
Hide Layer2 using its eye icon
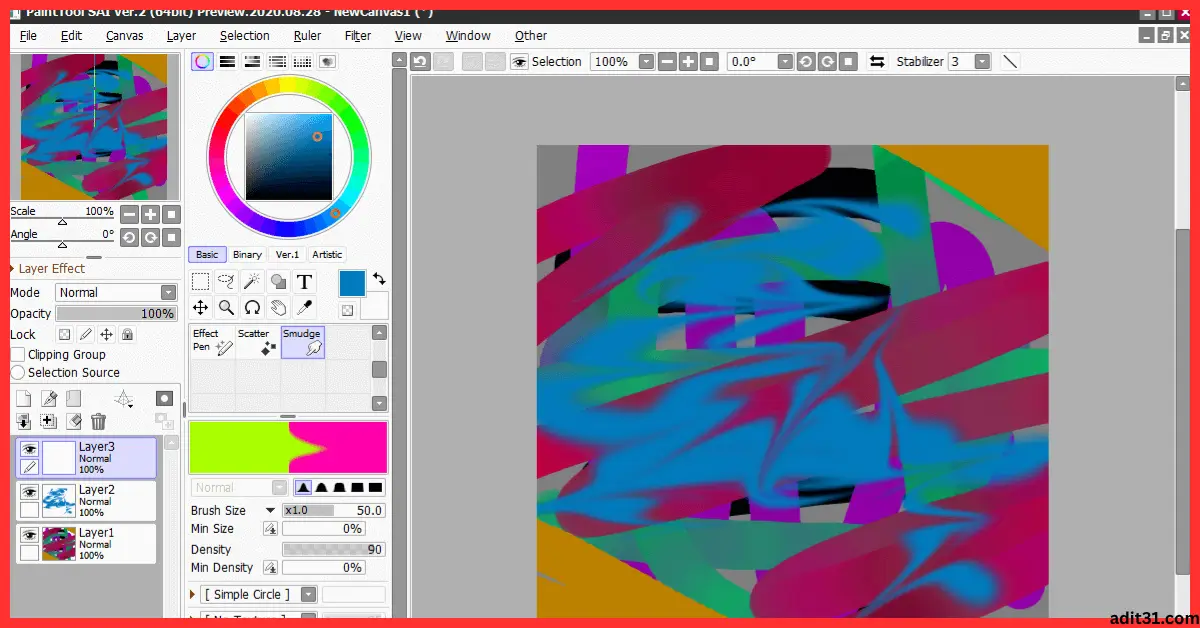[29, 492]
